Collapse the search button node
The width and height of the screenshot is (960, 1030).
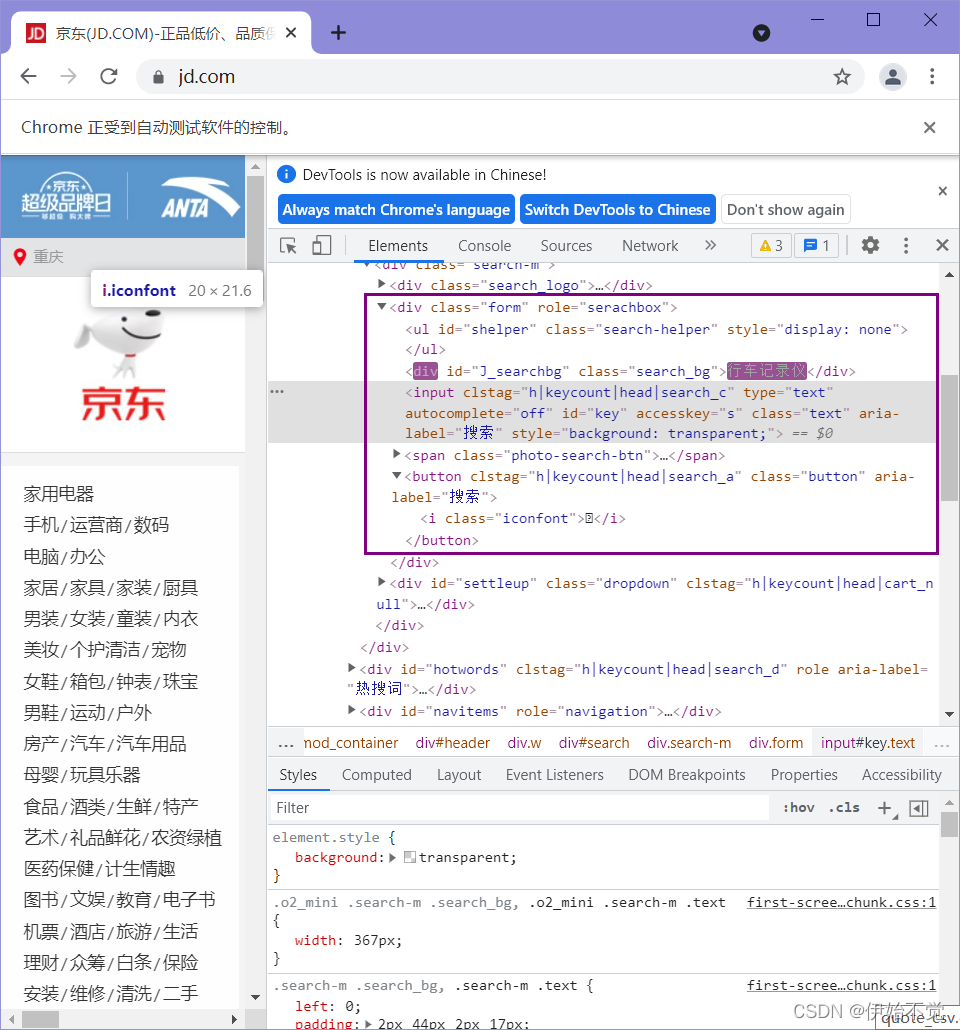396,475
